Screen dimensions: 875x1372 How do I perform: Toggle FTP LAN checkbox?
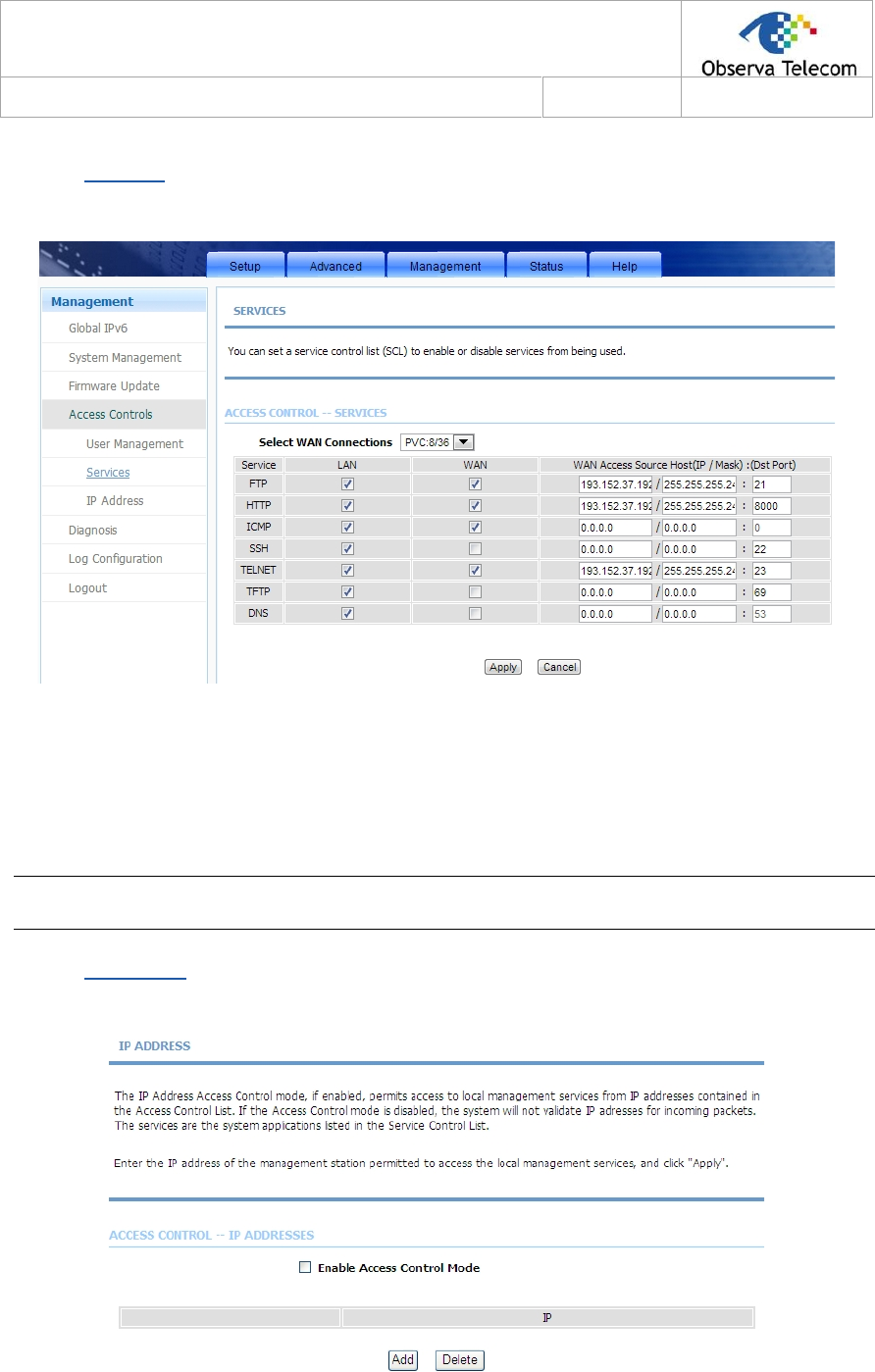pyautogui.click(x=347, y=484)
